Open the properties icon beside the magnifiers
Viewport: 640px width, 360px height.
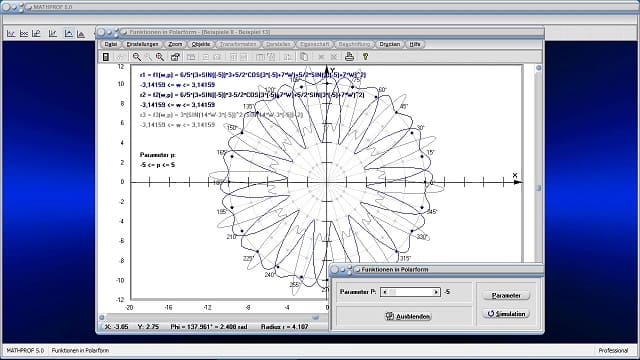[x=175, y=57]
